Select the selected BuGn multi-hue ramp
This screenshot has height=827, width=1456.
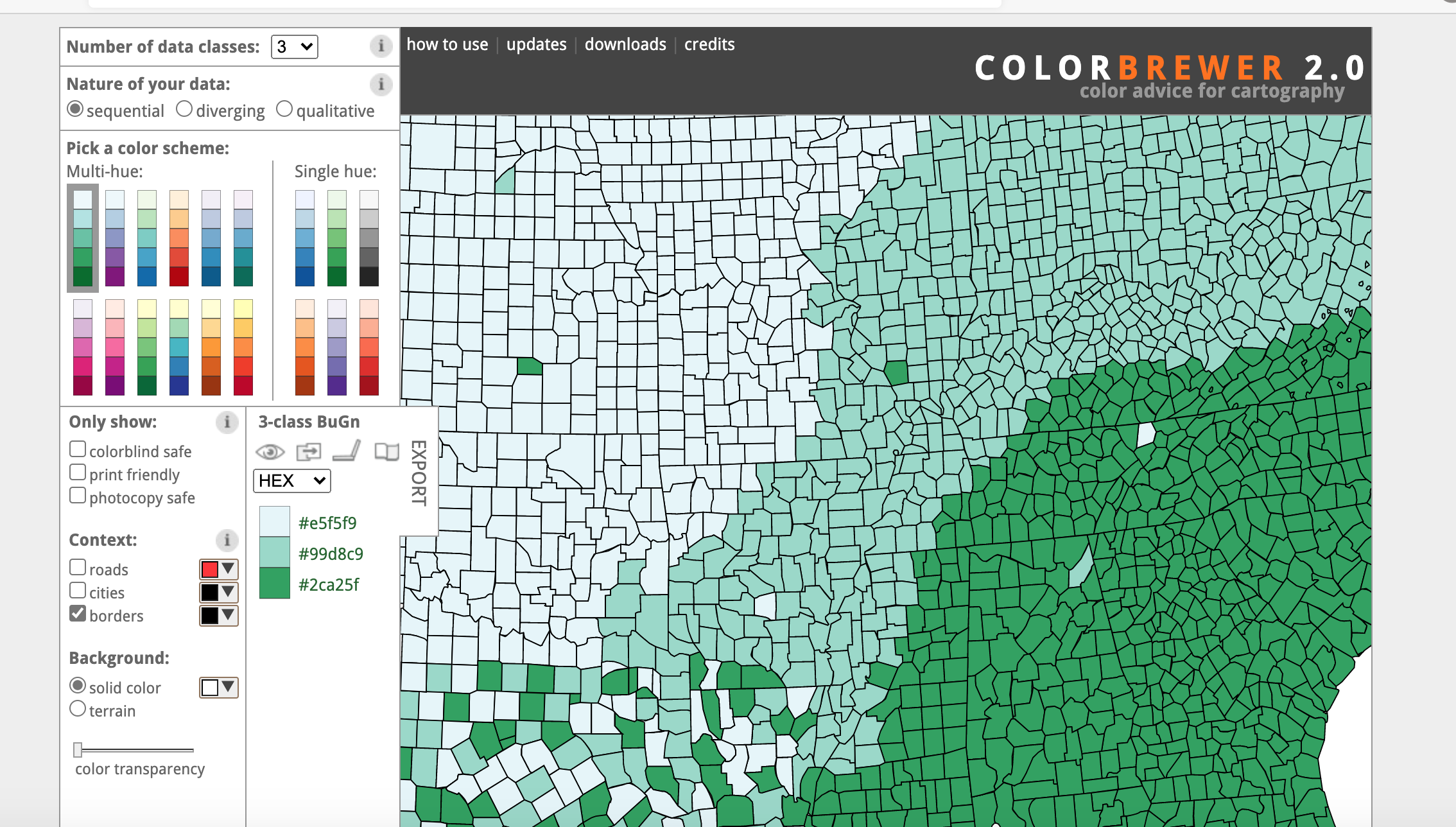(83, 238)
